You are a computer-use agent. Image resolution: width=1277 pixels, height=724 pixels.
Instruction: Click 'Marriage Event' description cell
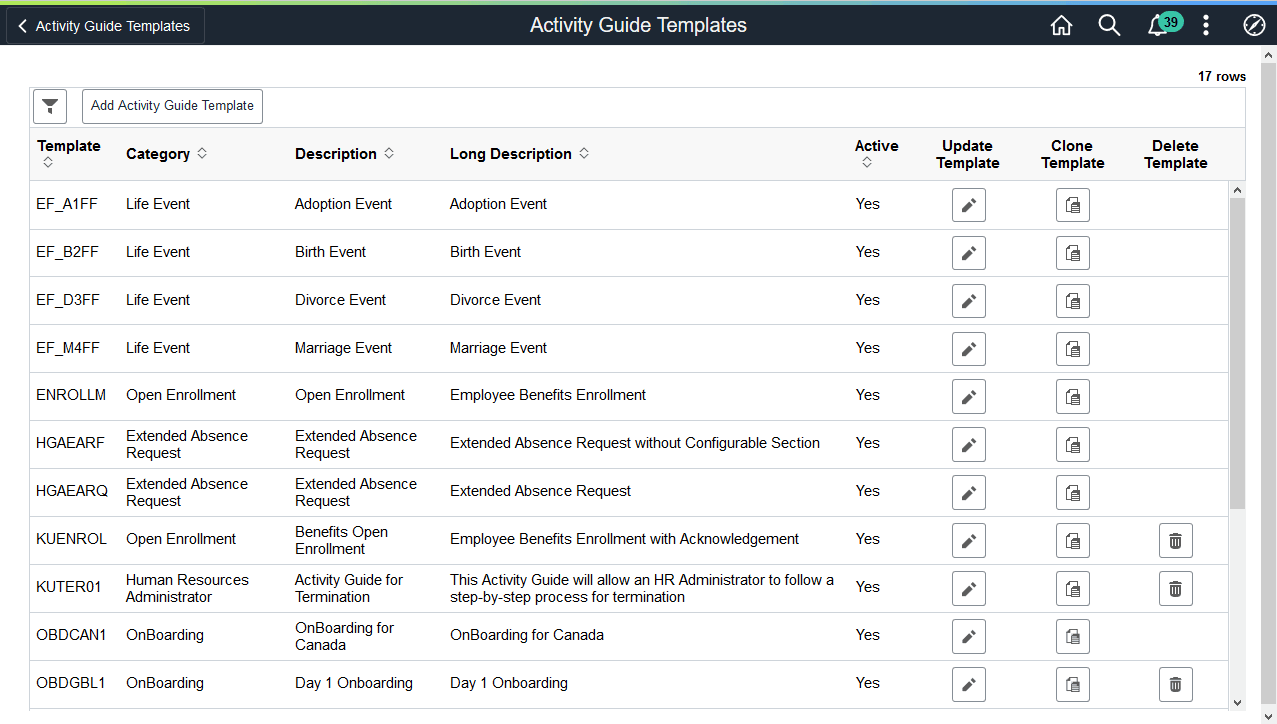point(343,348)
